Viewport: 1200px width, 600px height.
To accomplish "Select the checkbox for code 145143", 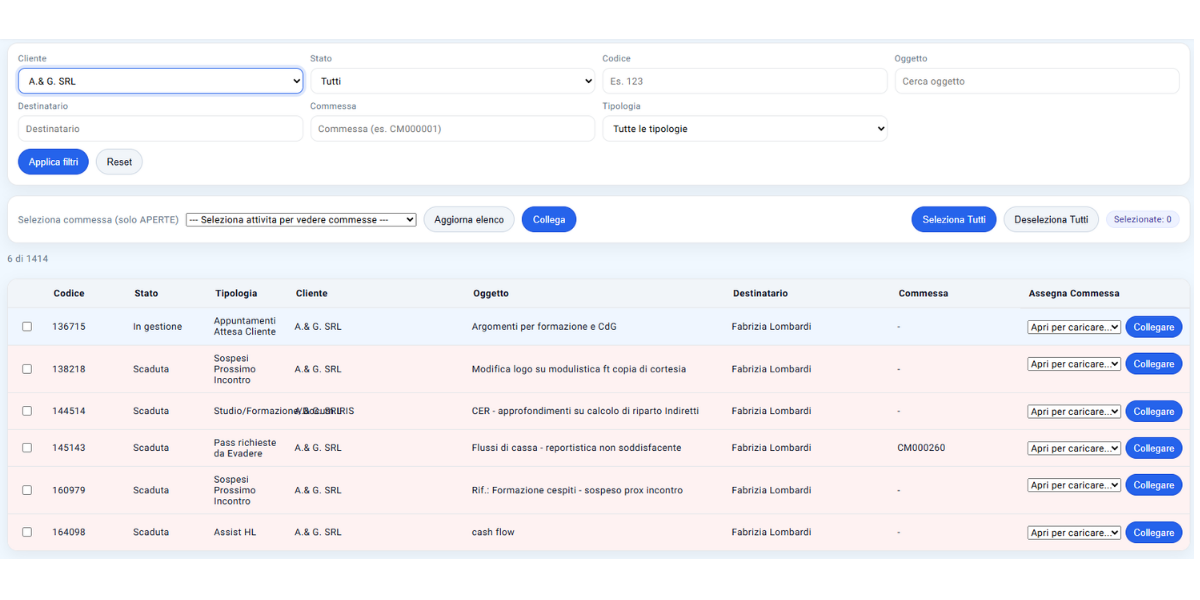I will pyautogui.click(x=27, y=448).
